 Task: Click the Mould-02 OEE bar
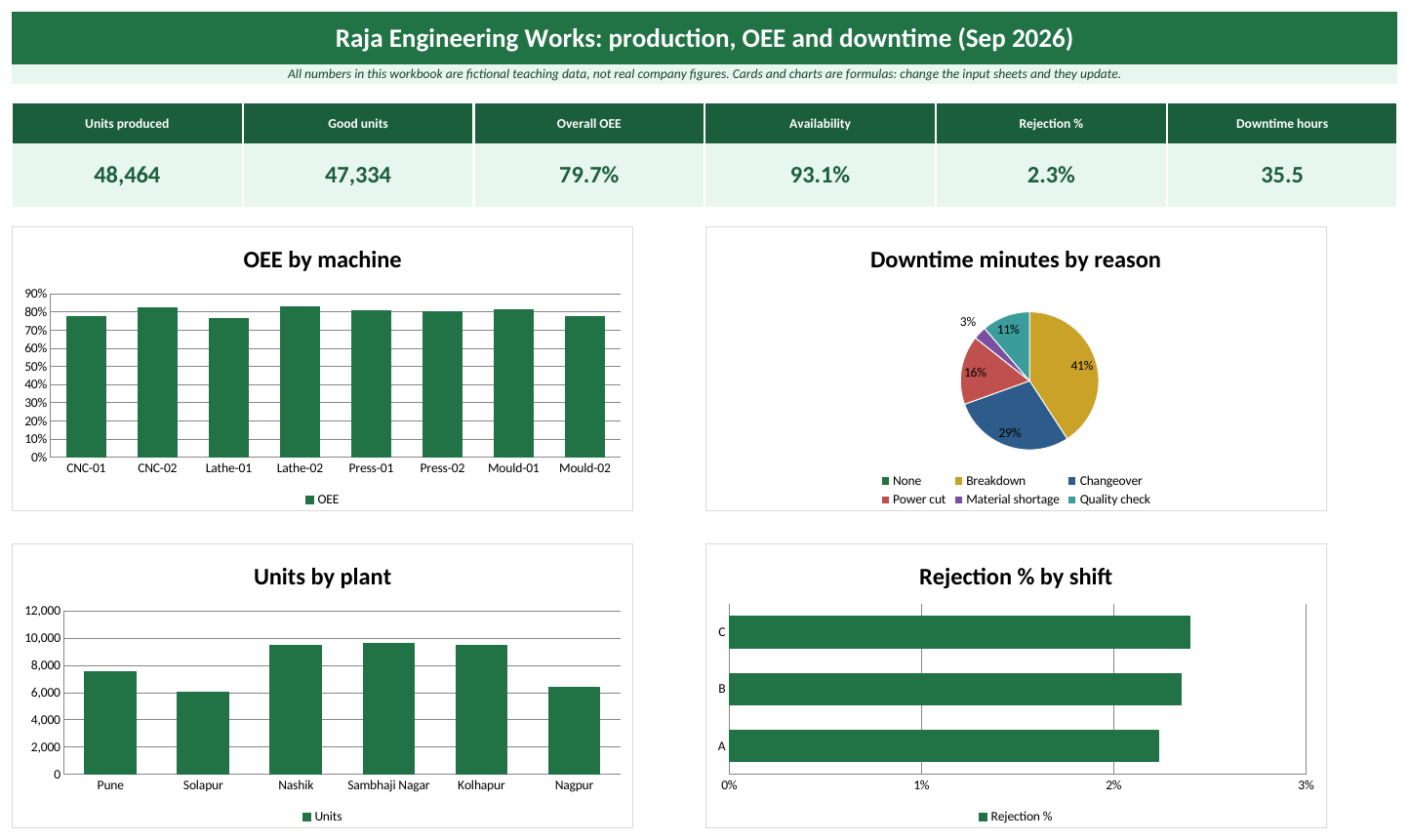tap(584, 386)
